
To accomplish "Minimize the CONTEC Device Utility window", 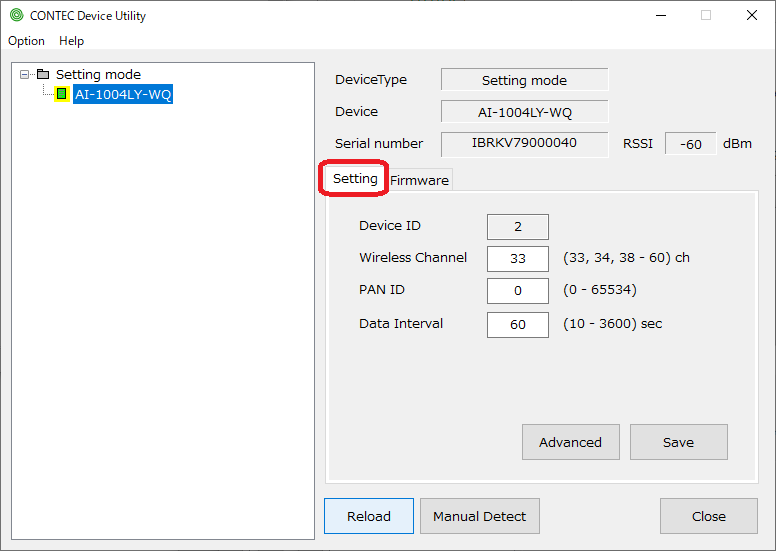I will pyautogui.click(x=661, y=15).
